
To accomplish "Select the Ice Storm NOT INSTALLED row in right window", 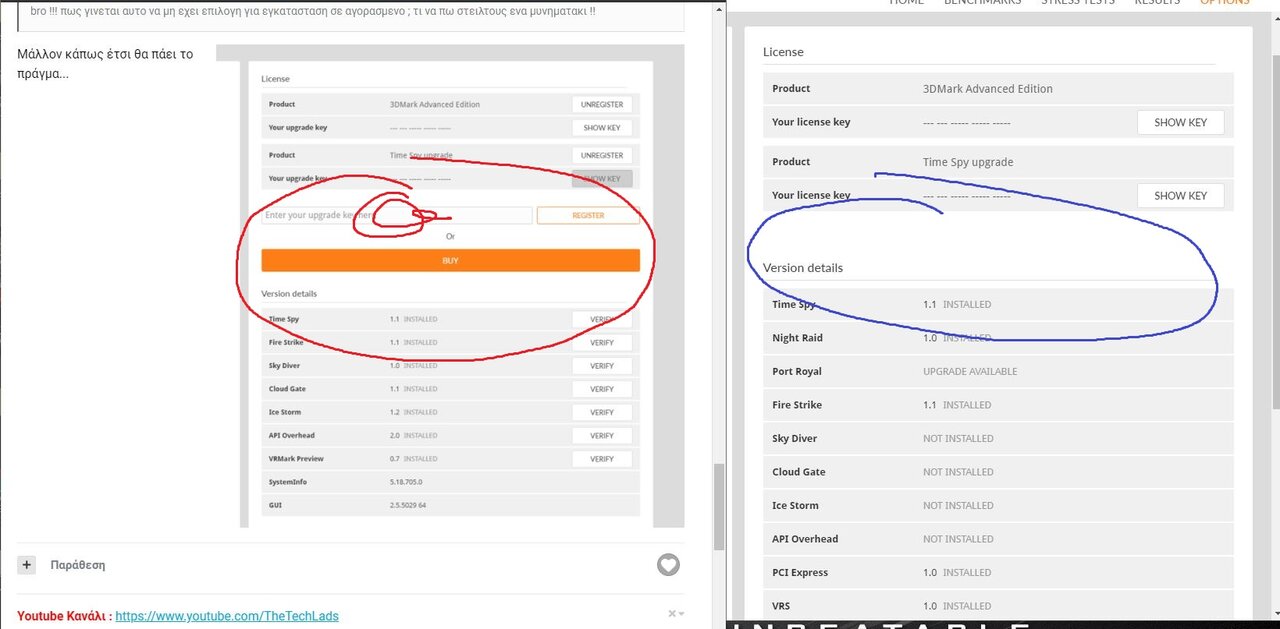I will [x=998, y=505].
